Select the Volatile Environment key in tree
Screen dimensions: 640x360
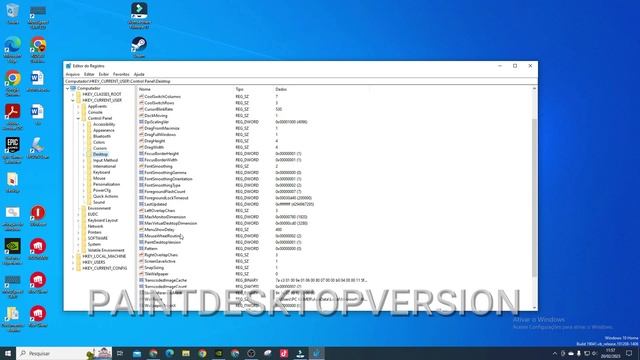106,250
